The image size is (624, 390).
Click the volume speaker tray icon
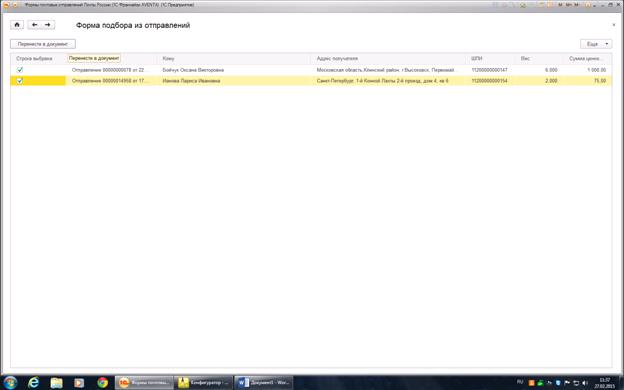(x=585, y=383)
